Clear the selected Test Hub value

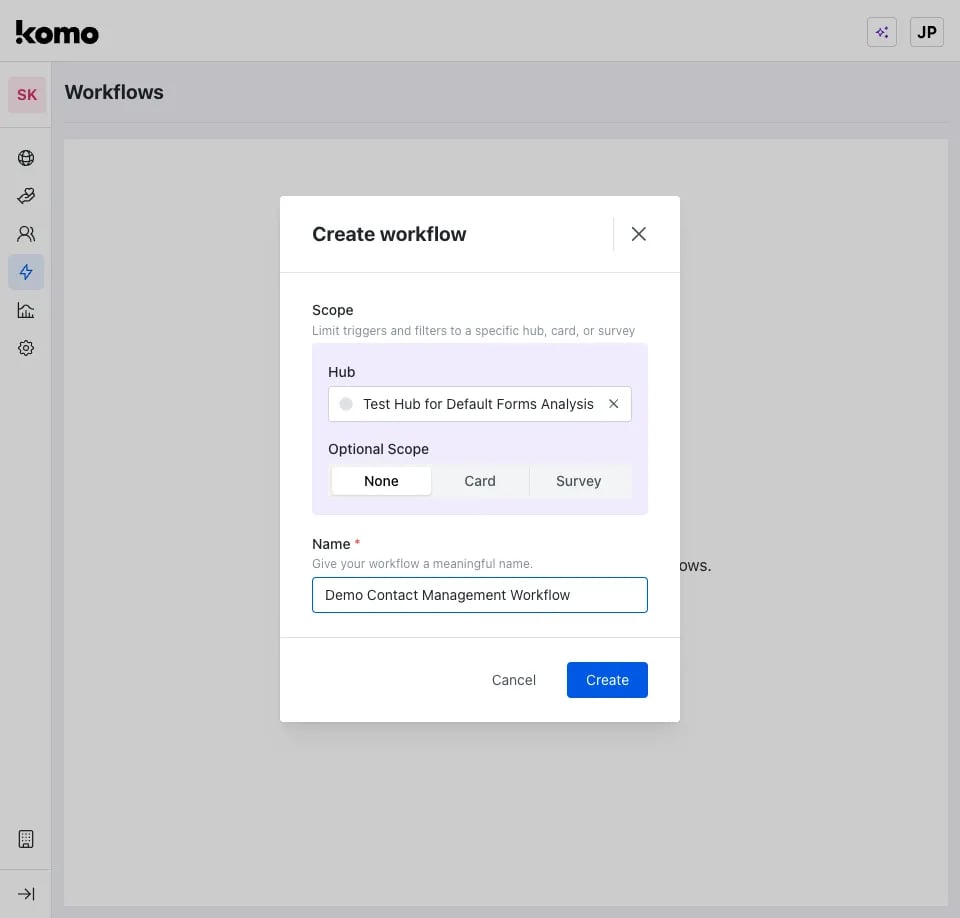613,404
